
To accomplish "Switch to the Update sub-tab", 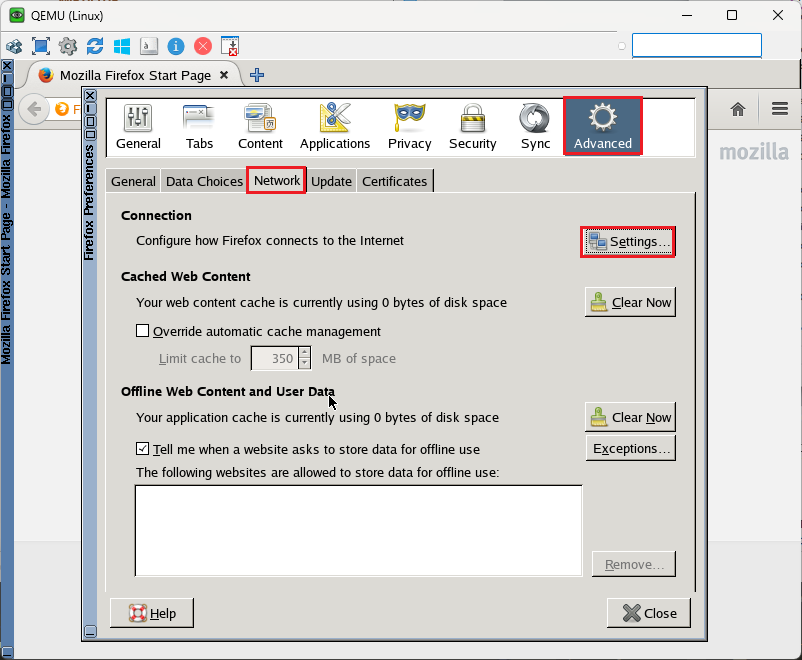I will (331, 181).
